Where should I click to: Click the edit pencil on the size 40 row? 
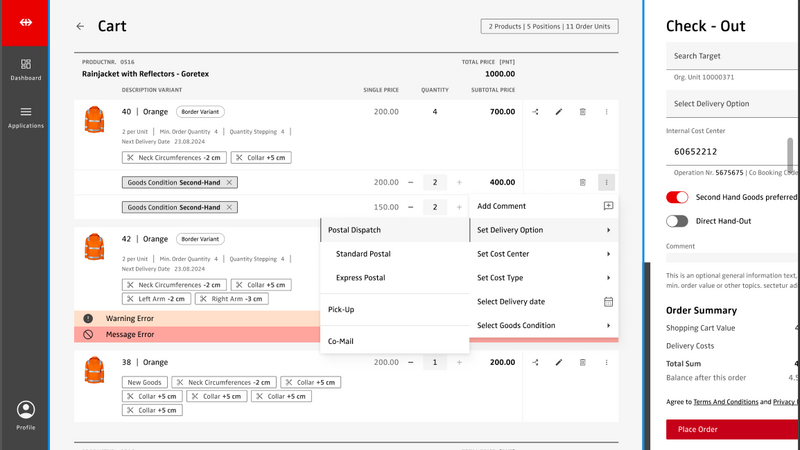(559, 112)
